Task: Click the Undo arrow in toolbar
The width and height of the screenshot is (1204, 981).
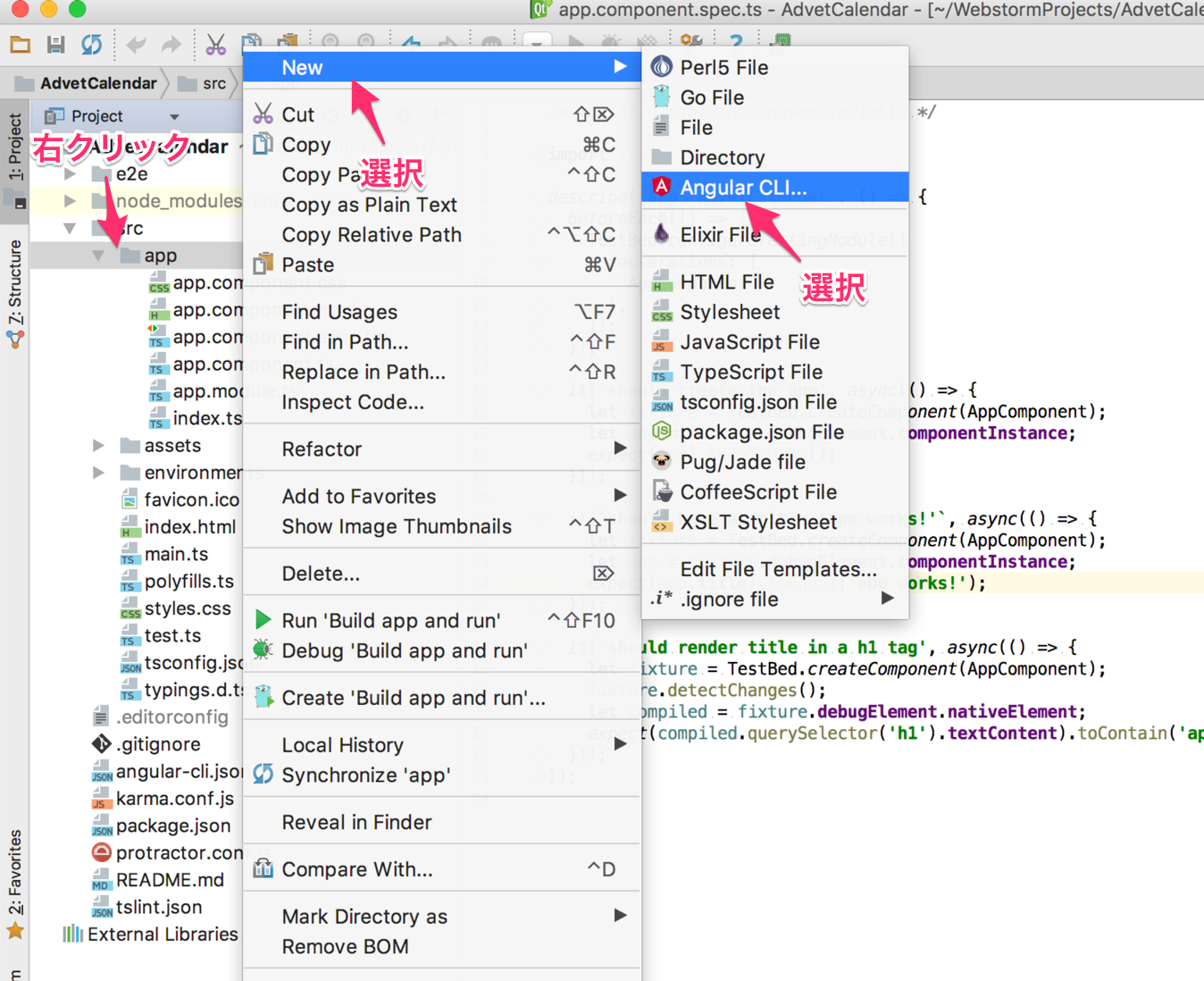Action: point(136,44)
